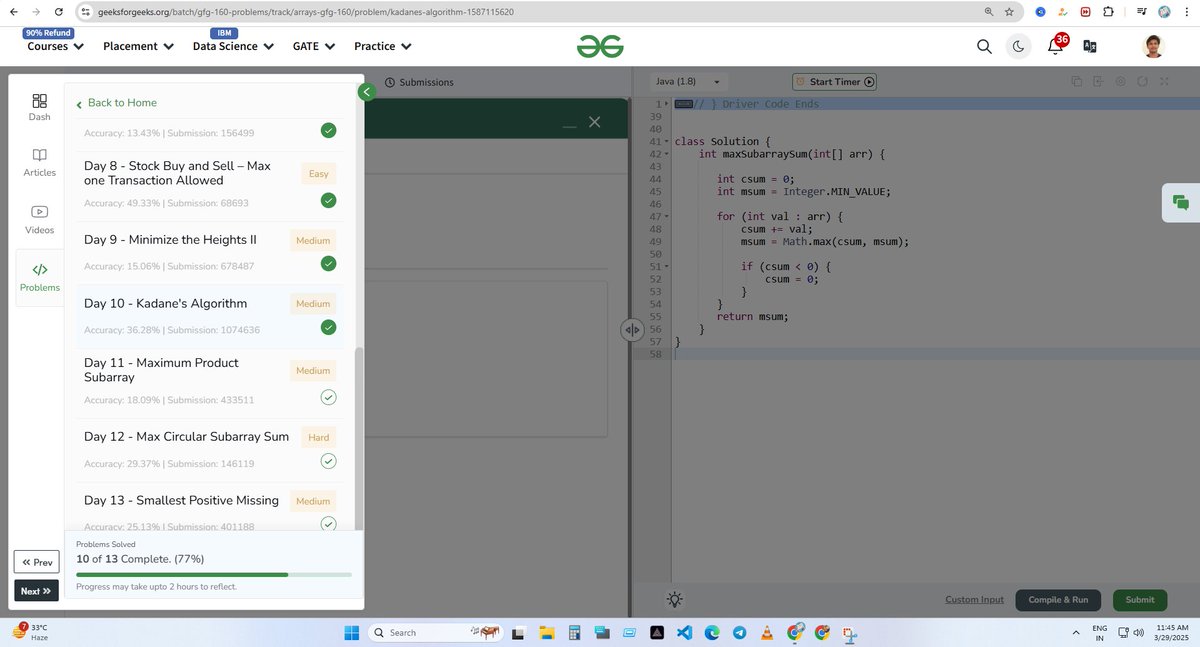Open VS Code from the taskbar
The width and height of the screenshot is (1200, 647).
coord(684,632)
